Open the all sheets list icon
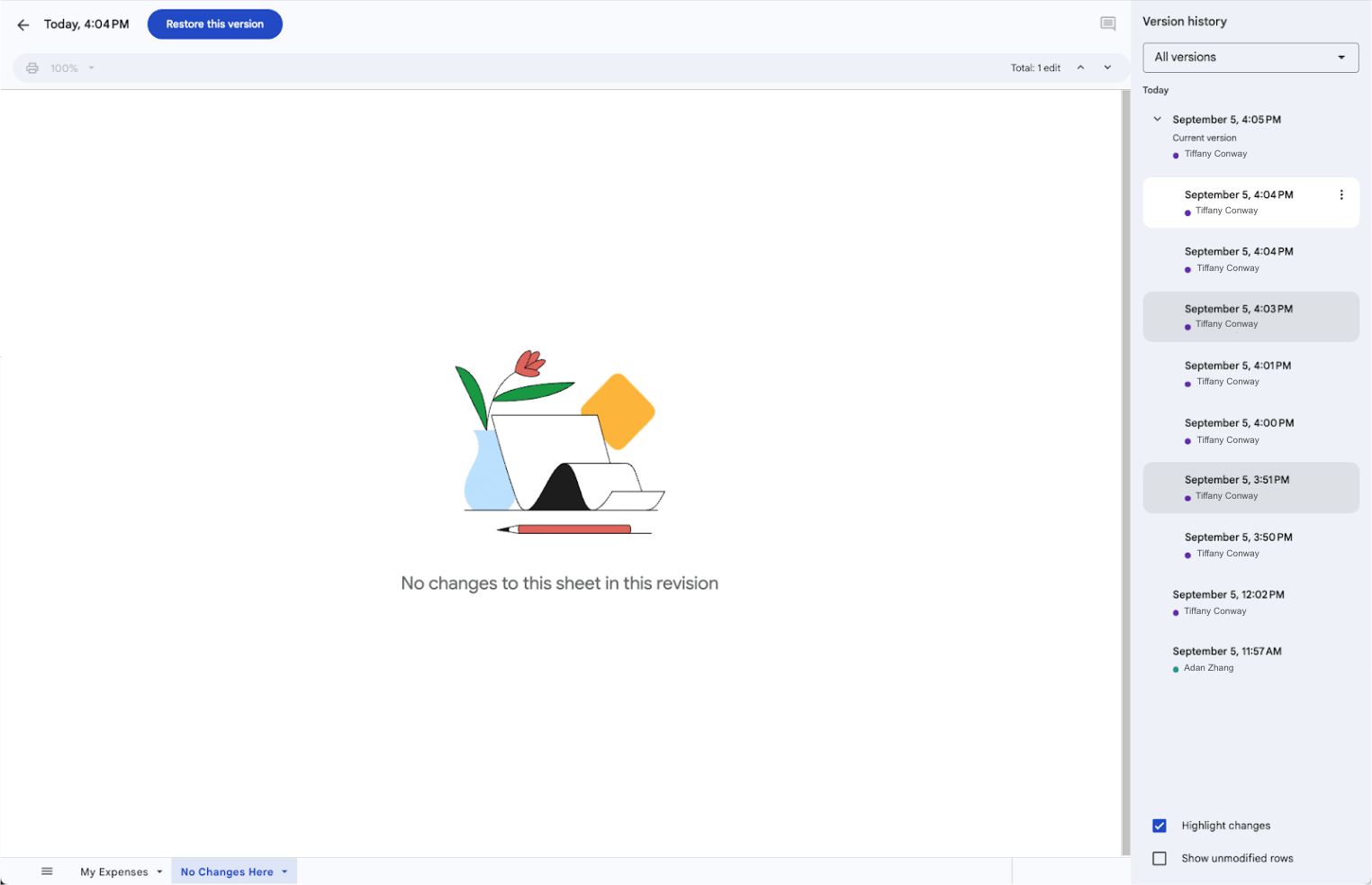The width and height of the screenshot is (1372, 885). coord(47,871)
